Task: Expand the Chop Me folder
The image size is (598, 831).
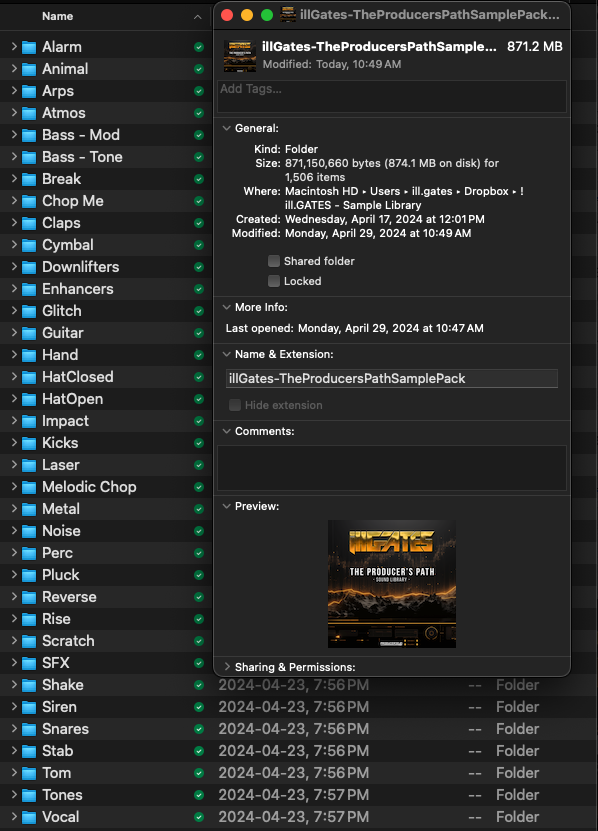Action: pos(14,201)
